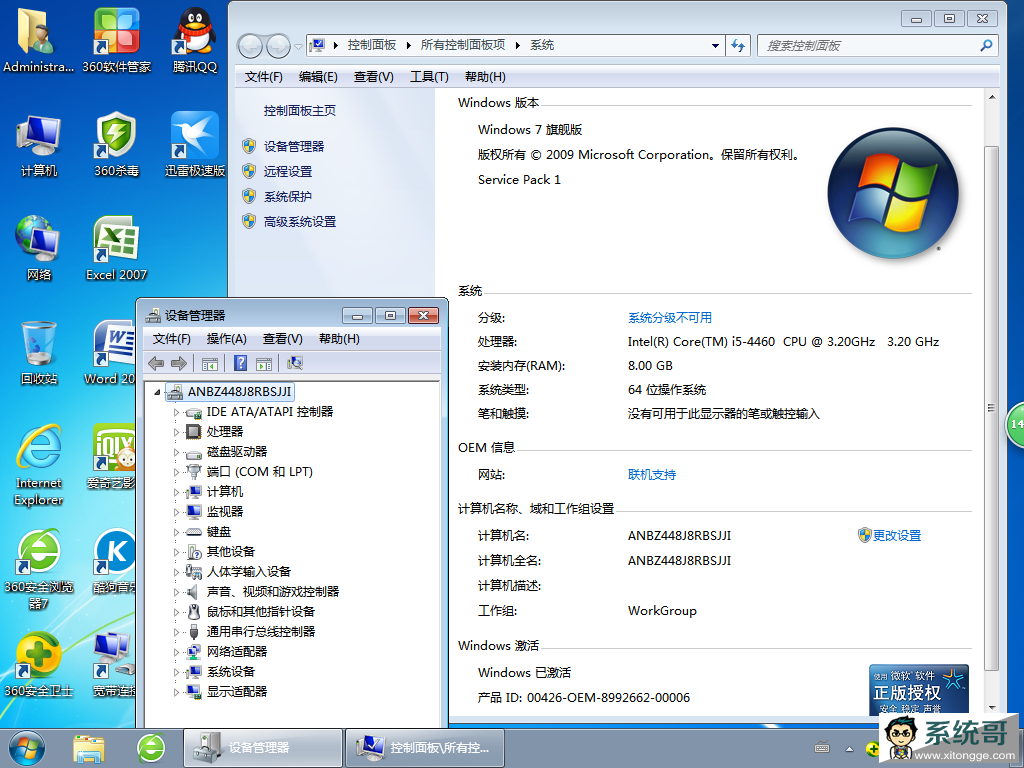Click the 搜索控制面板 search field
1024x768 pixels.
click(869, 46)
